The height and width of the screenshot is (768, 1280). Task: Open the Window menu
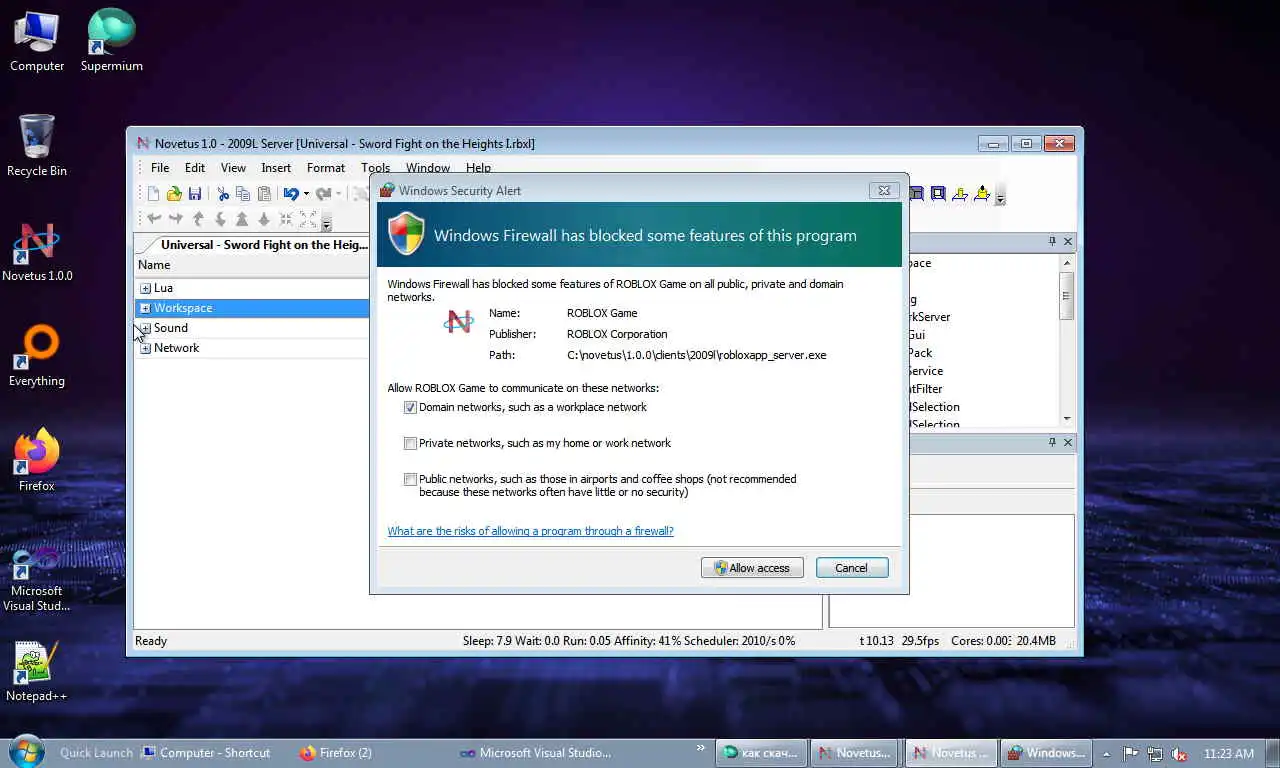point(428,168)
